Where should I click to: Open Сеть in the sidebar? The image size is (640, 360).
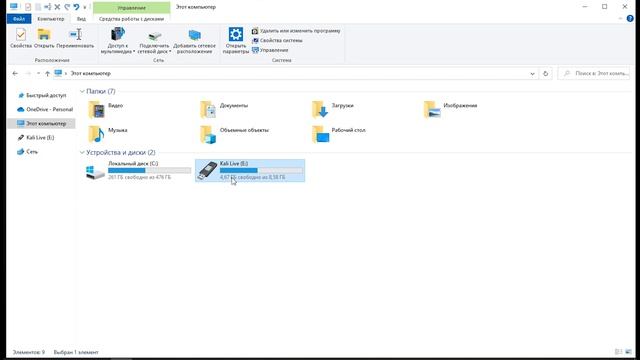coord(28,151)
